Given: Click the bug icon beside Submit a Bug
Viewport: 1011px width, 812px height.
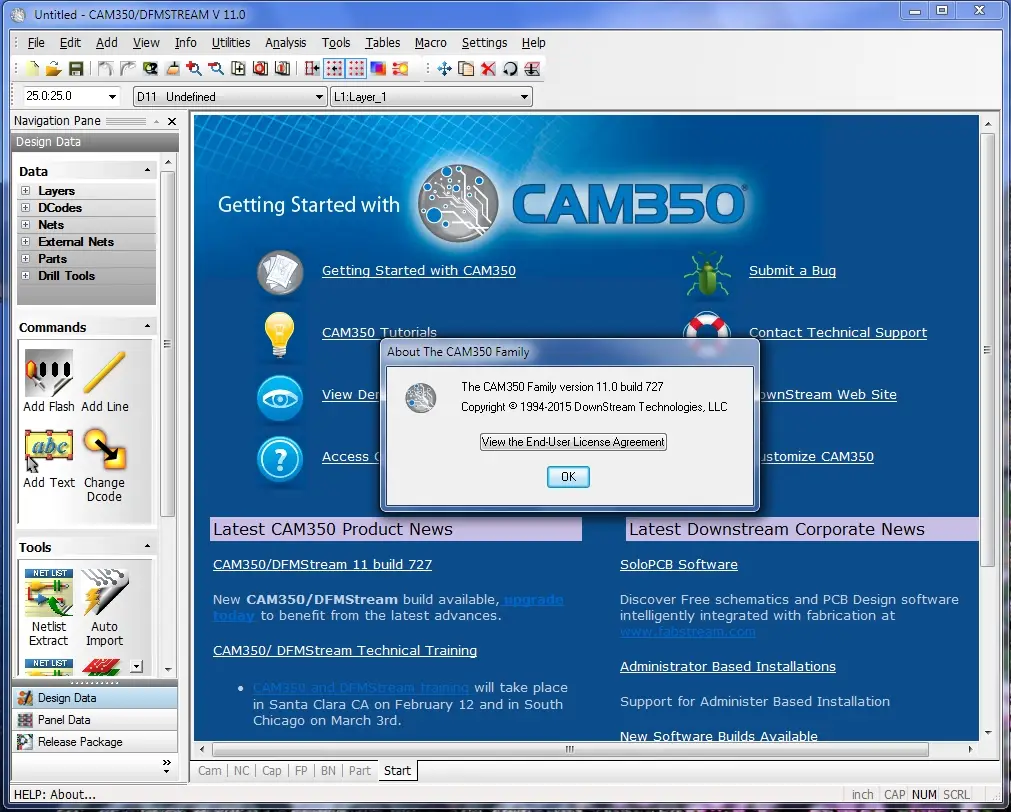Looking at the screenshot, I should click(707, 274).
